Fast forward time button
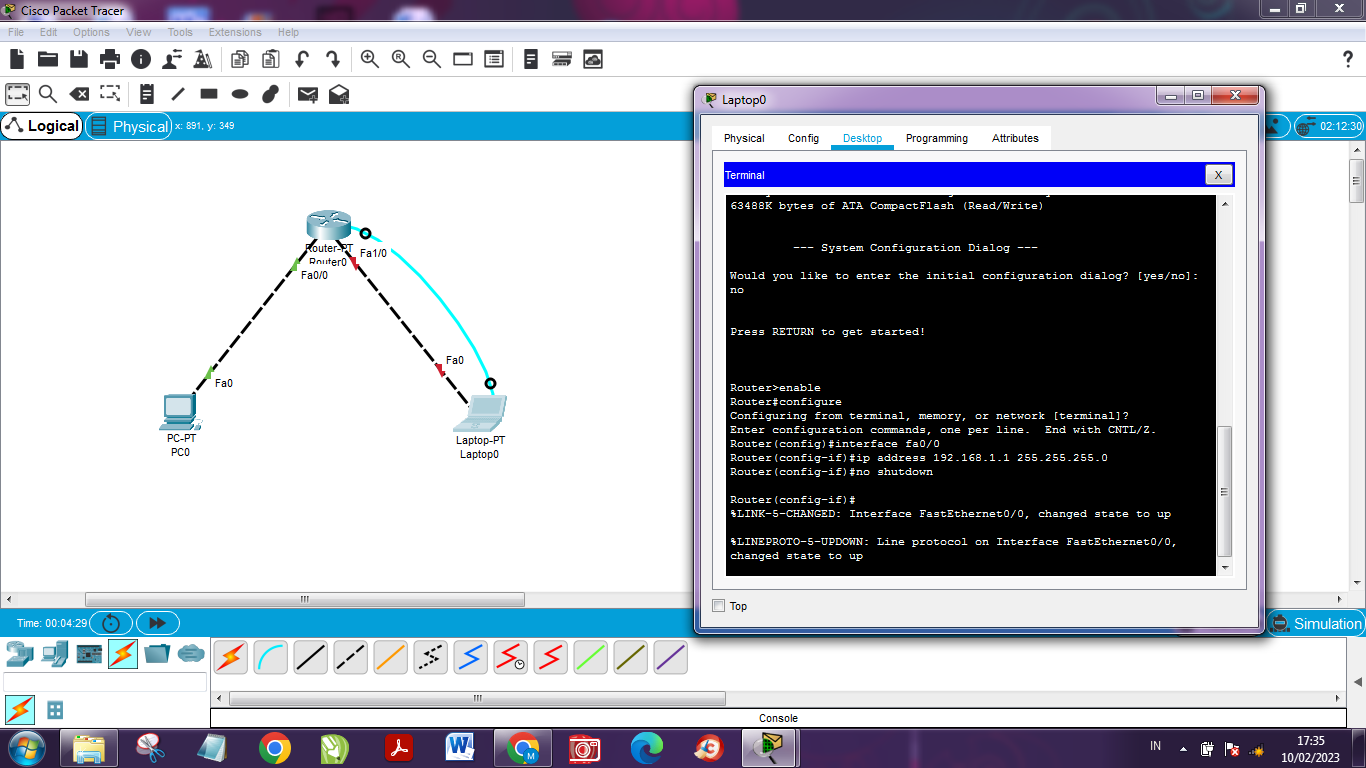Screen dimensions: 1366x768 click(x=157, y=623)
